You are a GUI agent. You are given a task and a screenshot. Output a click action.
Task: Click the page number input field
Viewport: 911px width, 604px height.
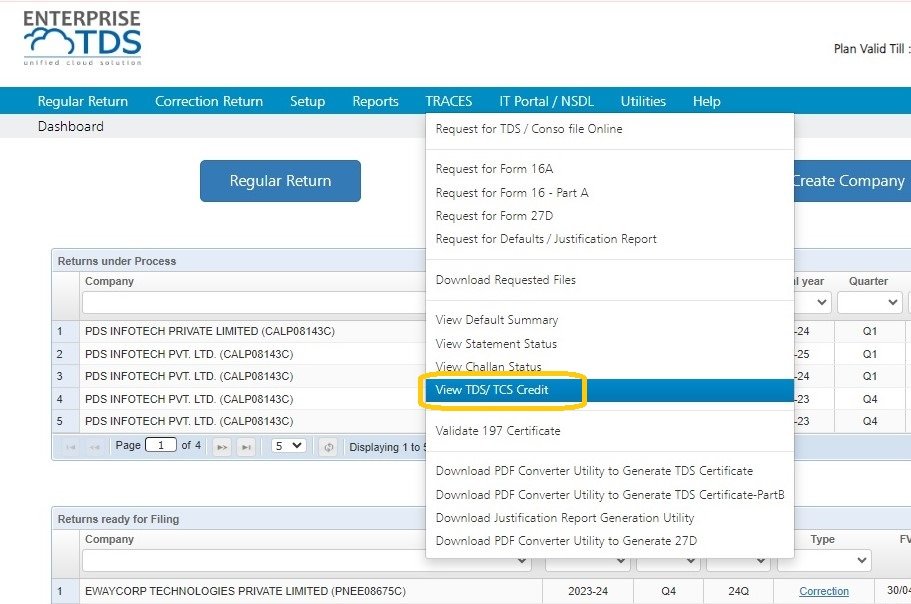pos(160,445)
